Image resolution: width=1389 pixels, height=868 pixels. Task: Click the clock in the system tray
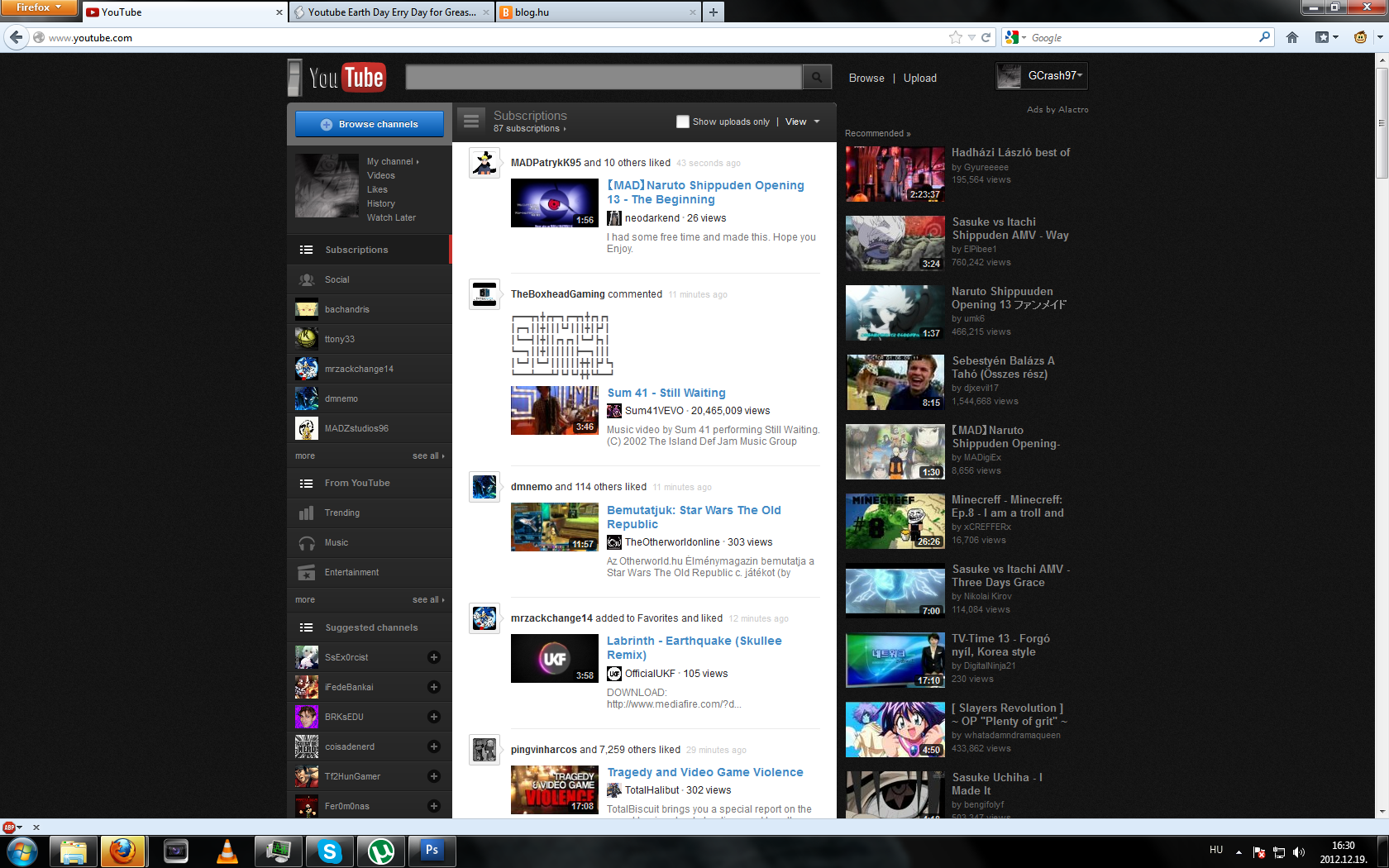point(1343,851)
